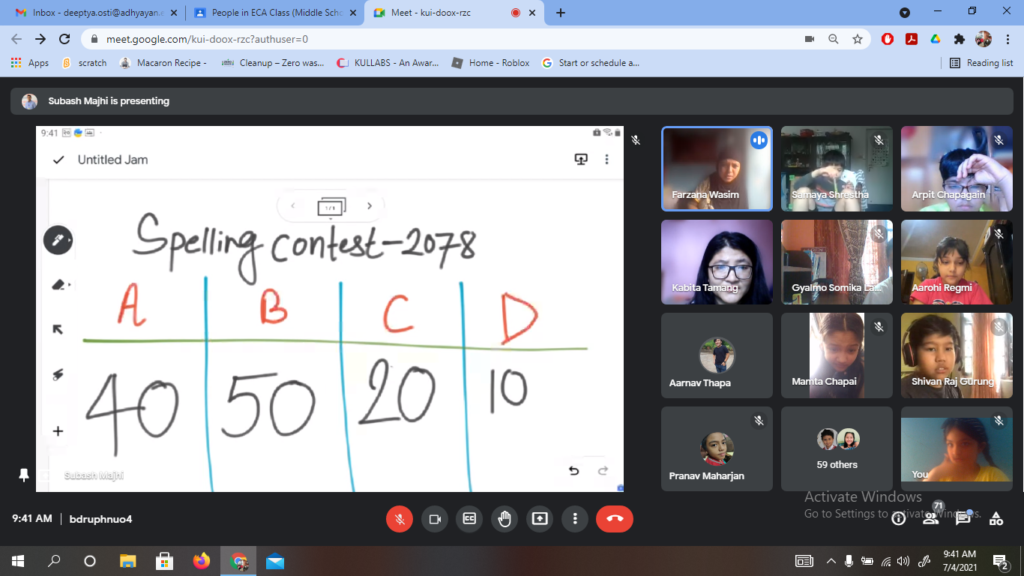Viewport: 1024px width, 576px height.
Task: Show the participants list
Action: coord(931,518)
